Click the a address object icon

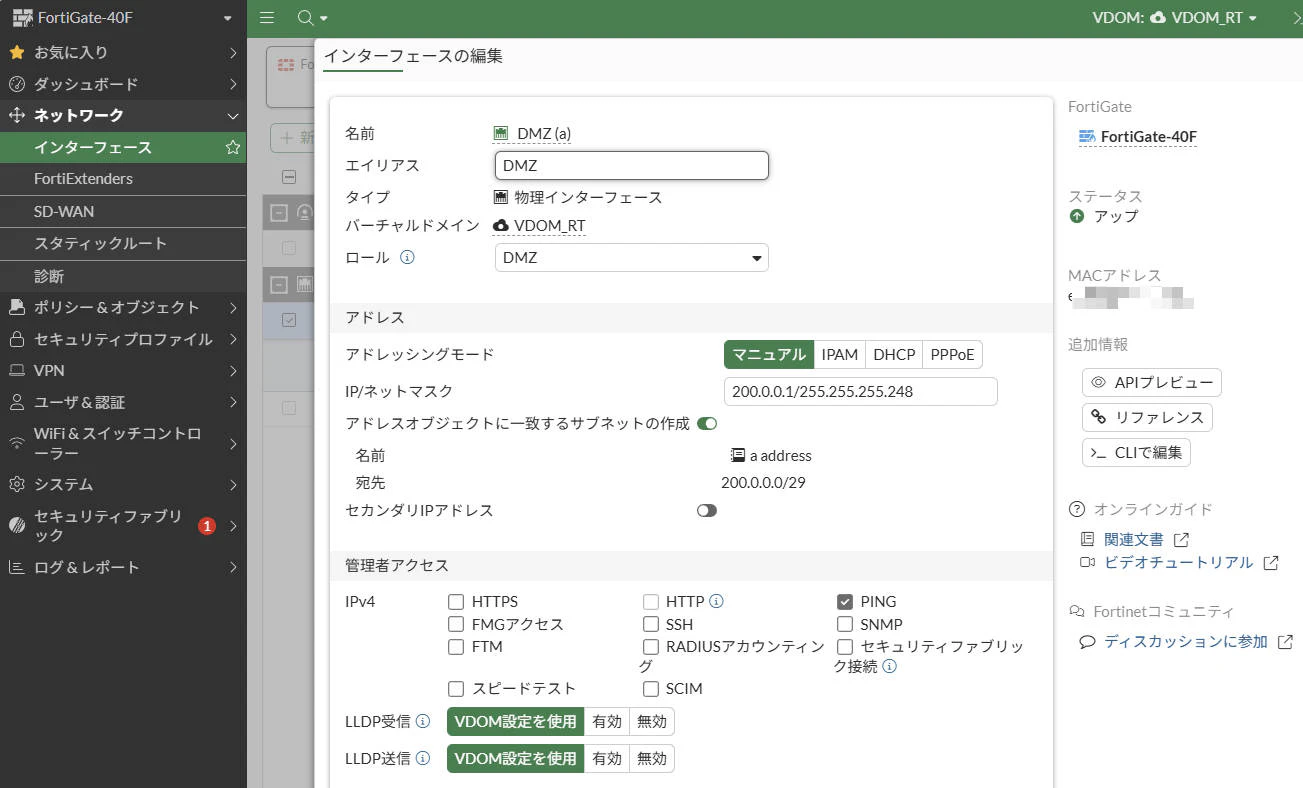click(738, 455)
